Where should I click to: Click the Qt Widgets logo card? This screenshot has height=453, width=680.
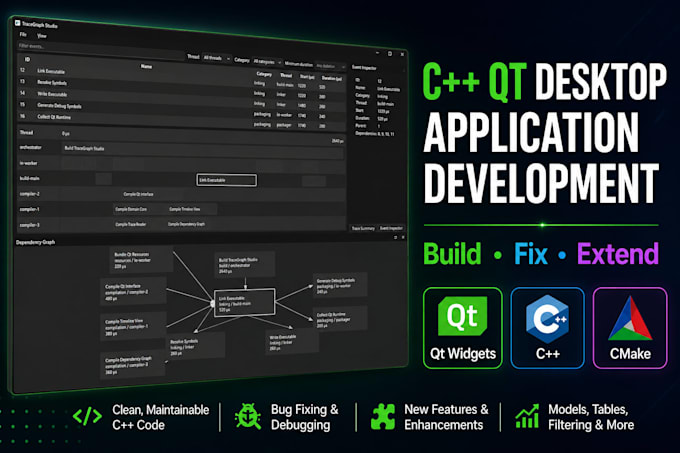[463, 328]
